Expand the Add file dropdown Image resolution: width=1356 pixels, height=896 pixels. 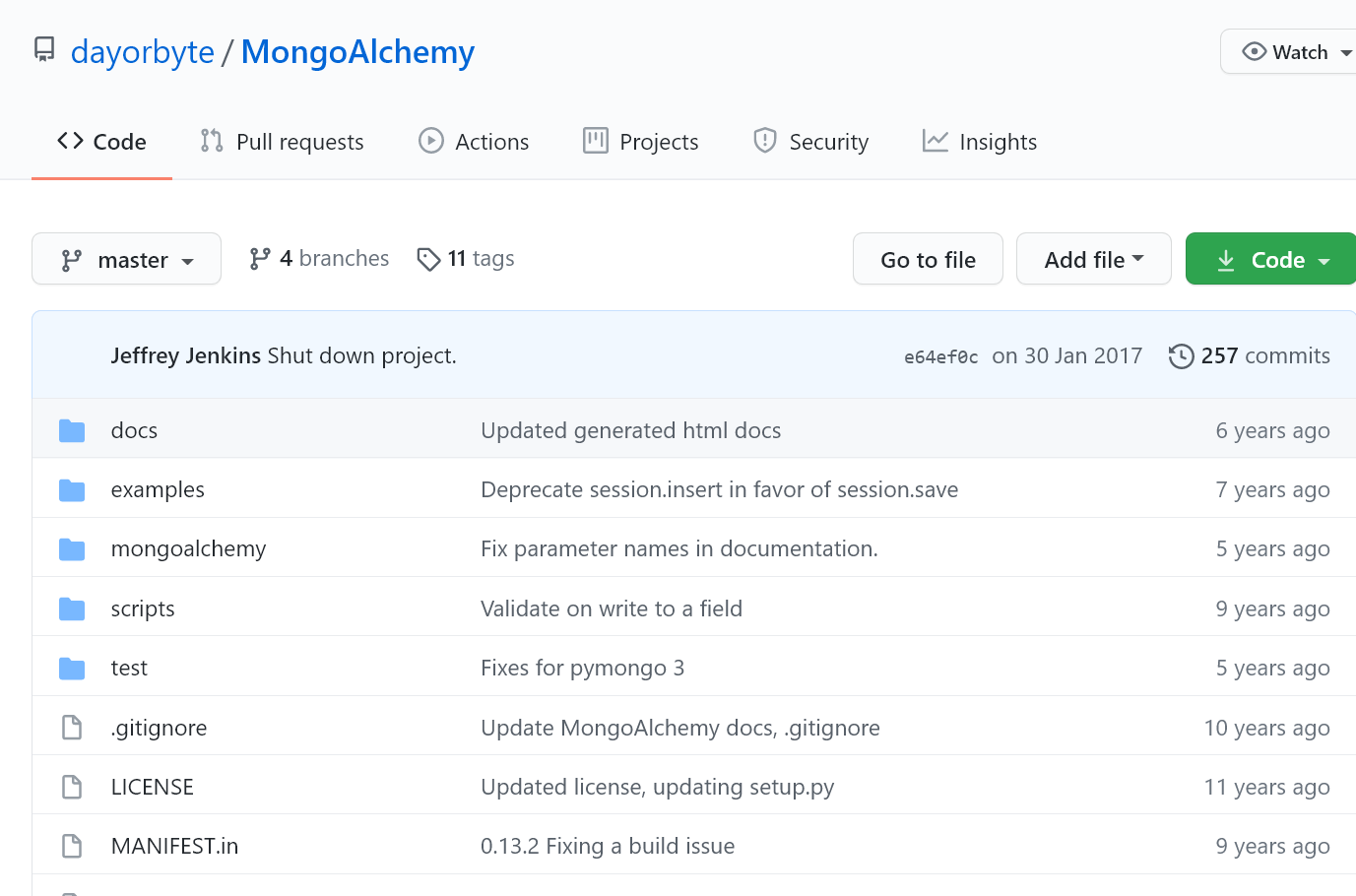click(1094, 259)
